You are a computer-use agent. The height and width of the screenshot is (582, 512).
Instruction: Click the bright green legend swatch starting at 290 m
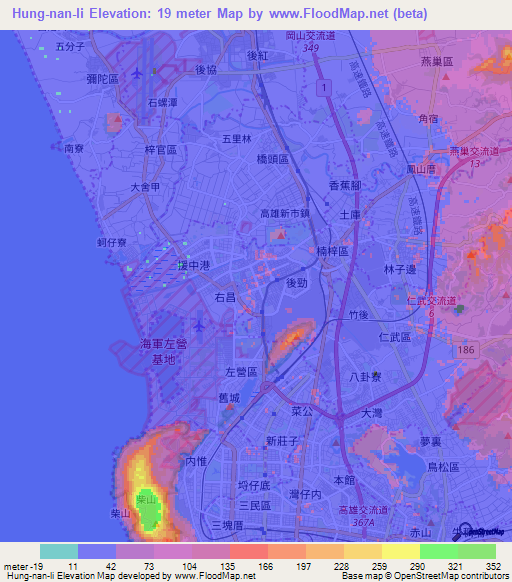click(439, 552)
